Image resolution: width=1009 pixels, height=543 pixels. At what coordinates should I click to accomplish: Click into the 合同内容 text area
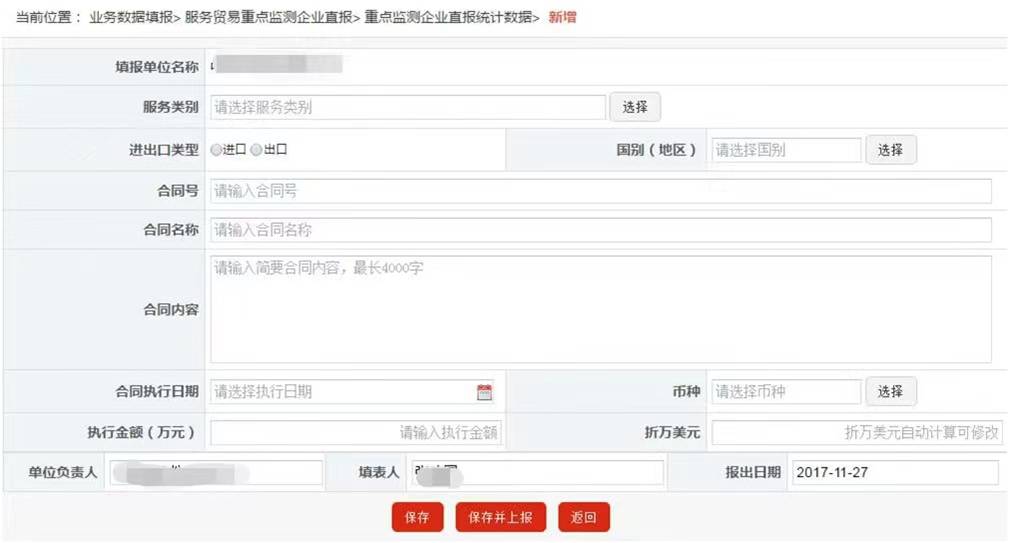point(600,310)
